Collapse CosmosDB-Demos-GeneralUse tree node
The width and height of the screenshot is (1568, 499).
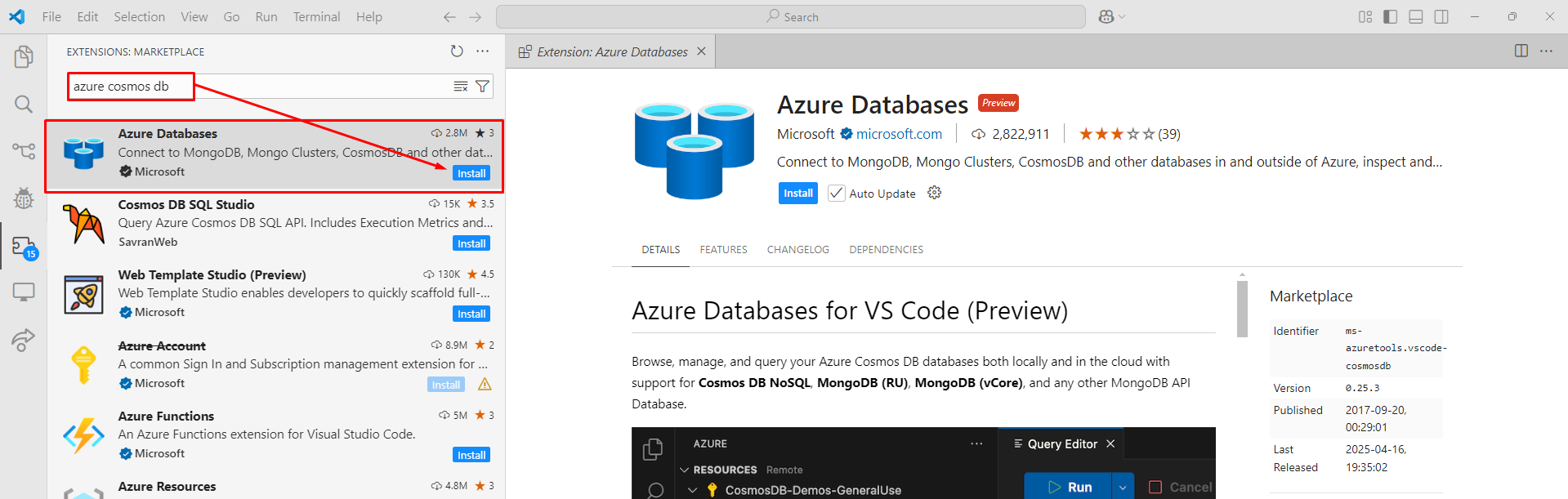[692, 490]
